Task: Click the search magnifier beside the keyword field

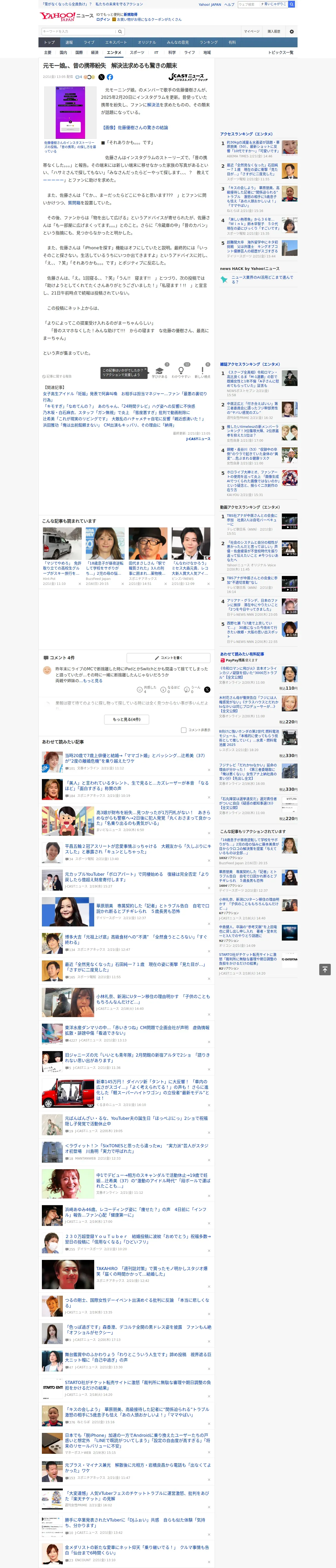Action: coord(120,32)
